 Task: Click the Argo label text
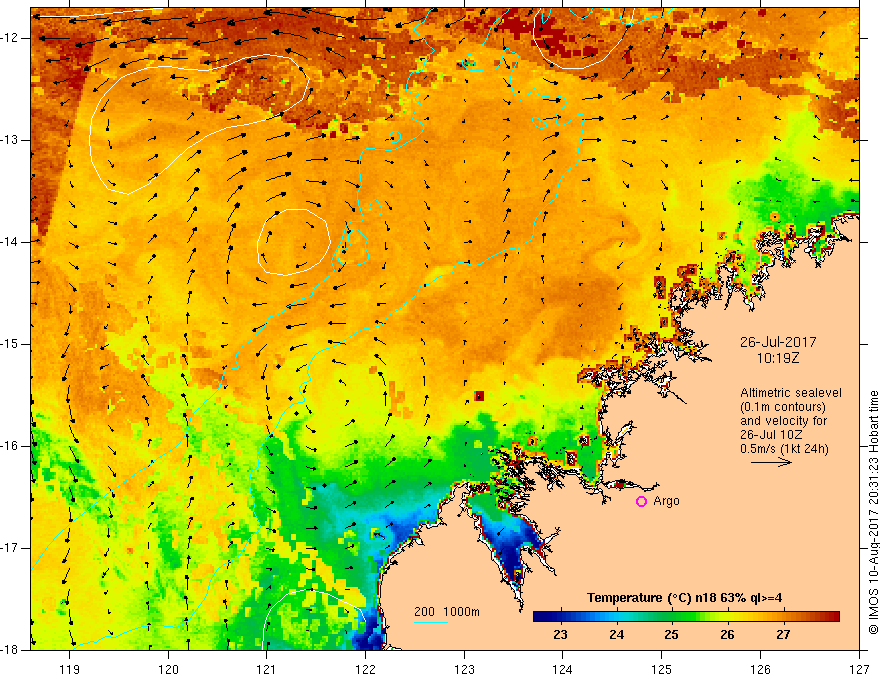coord(666,501)
